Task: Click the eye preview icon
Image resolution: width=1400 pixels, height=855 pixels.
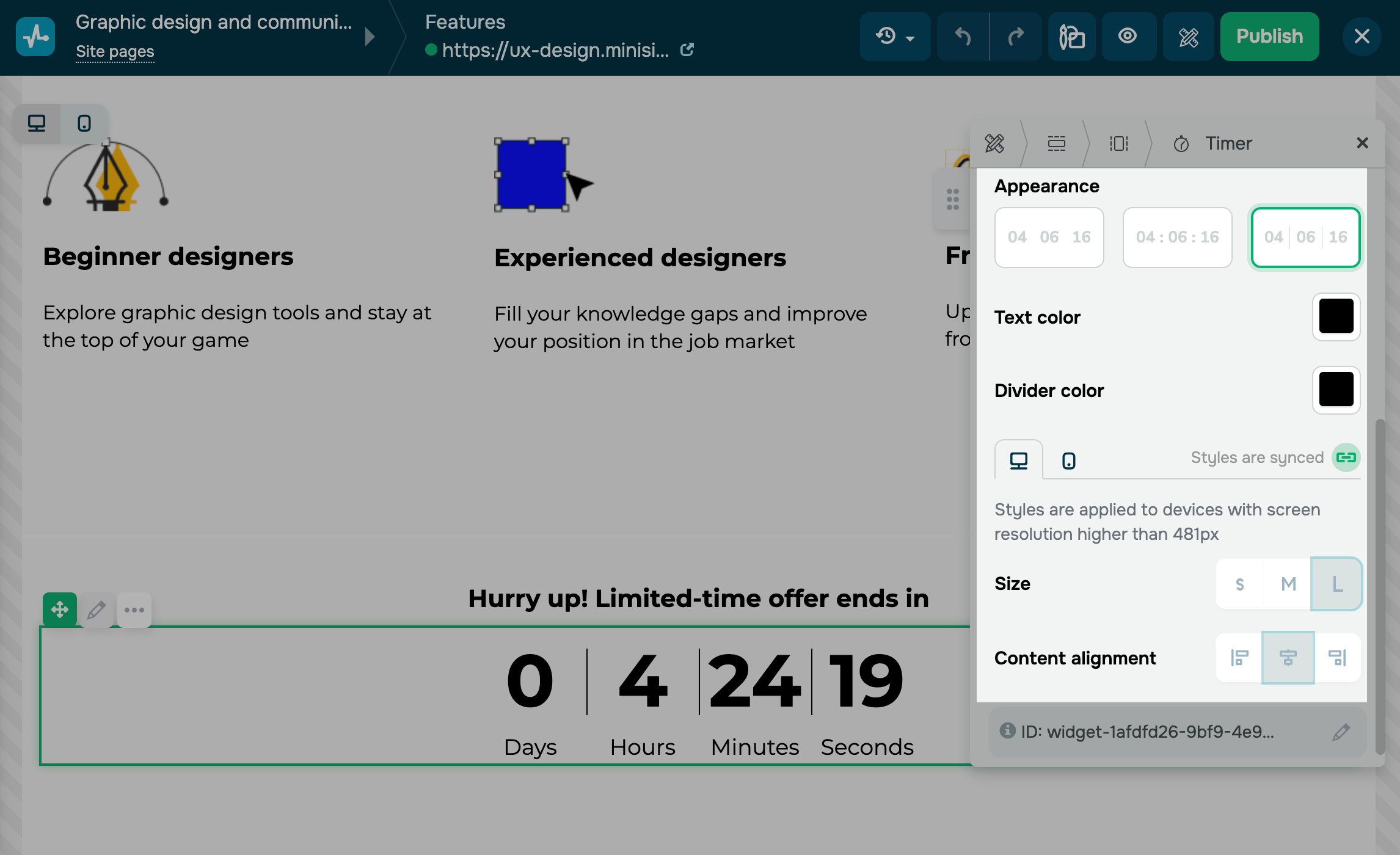Action: click(1128, 37)
